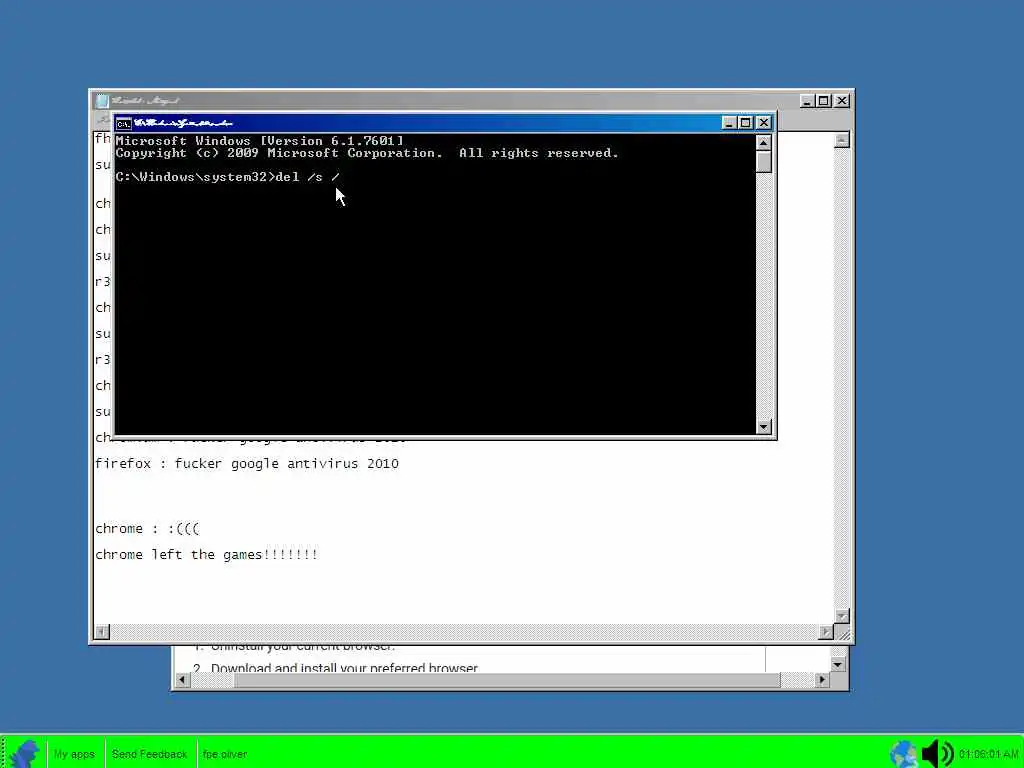Click the Copyright 2009 Microsoft Corporation line

pyautogui.click(x=366, y=153)
